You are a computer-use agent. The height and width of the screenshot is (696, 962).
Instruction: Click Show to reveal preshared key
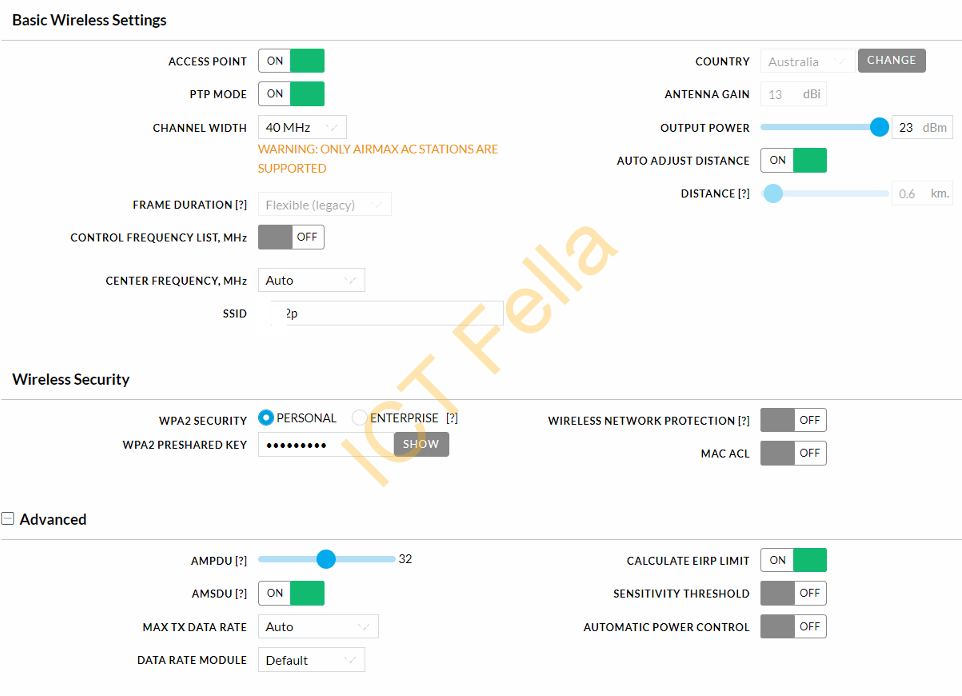[421, 444]
